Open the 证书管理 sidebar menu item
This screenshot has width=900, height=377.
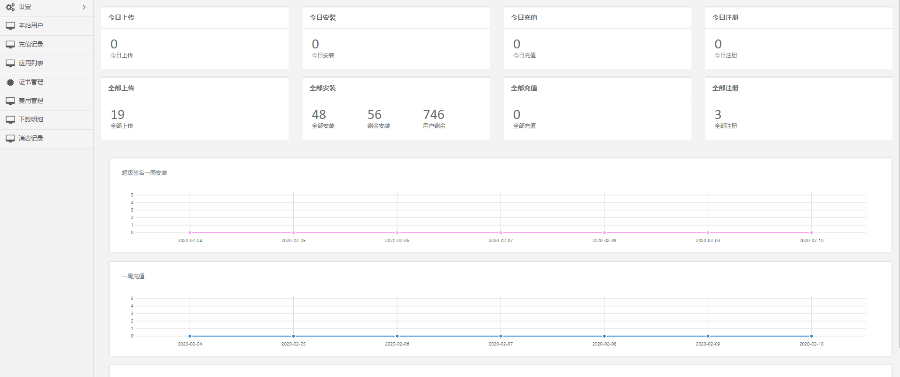(46, 82)
